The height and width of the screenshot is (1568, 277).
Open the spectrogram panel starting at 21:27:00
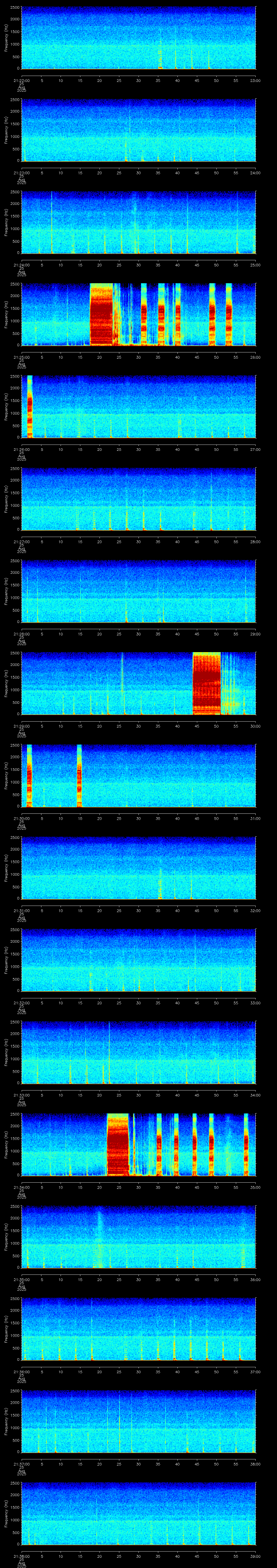(x=138, y=499)
